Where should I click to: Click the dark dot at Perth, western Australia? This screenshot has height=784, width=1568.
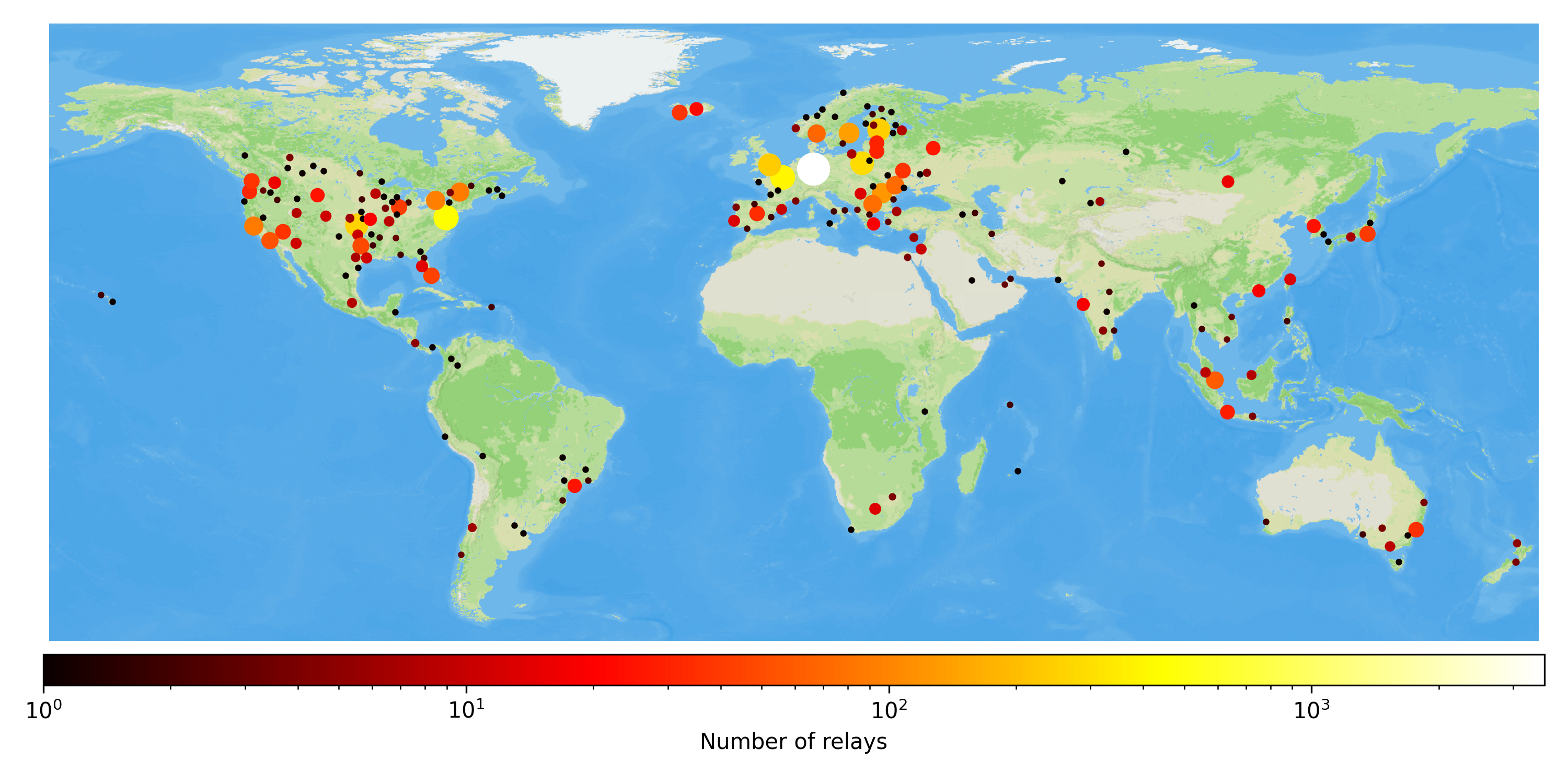[x=1266, y=522]
